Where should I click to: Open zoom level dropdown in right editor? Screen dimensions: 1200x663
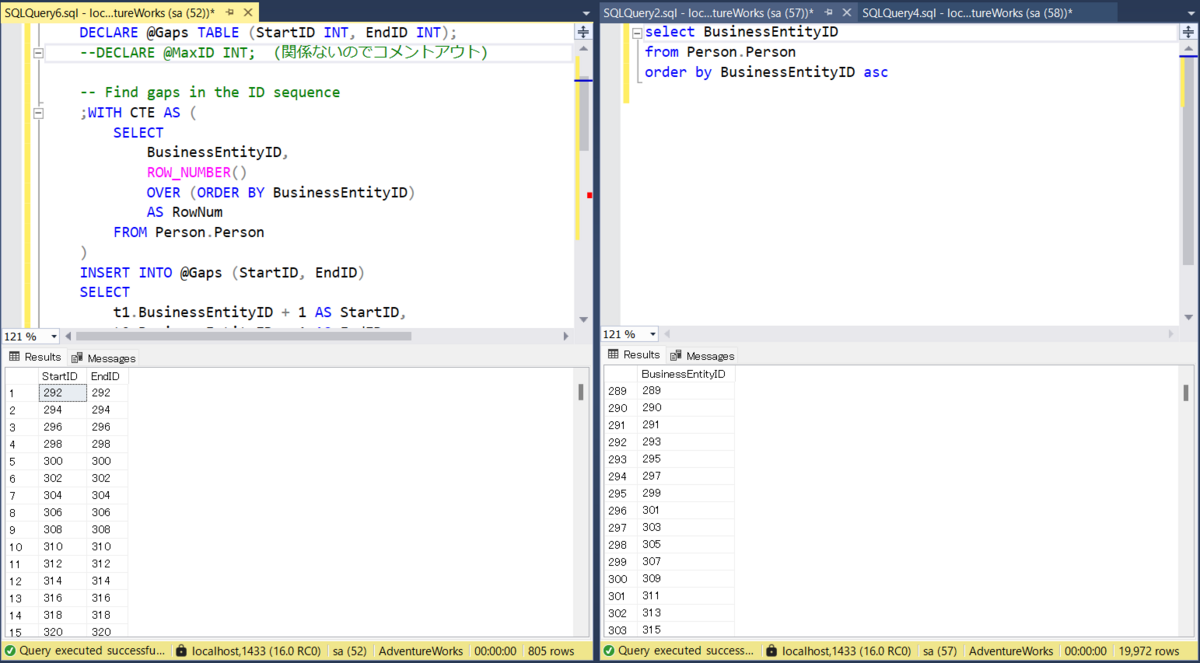pos(653,334)
